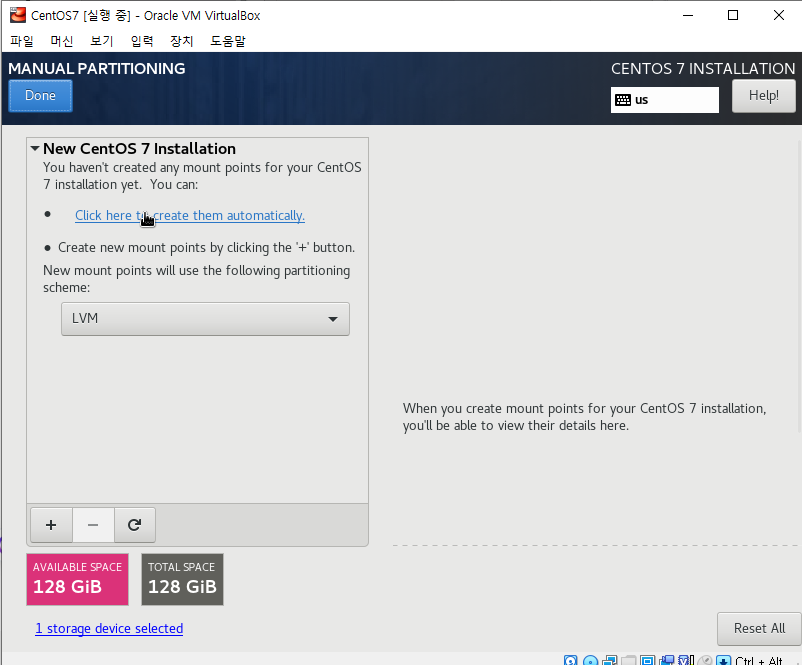Click the network adapters status icon
This screenshot has width=802, height=665.
click(x=610, y=660)
